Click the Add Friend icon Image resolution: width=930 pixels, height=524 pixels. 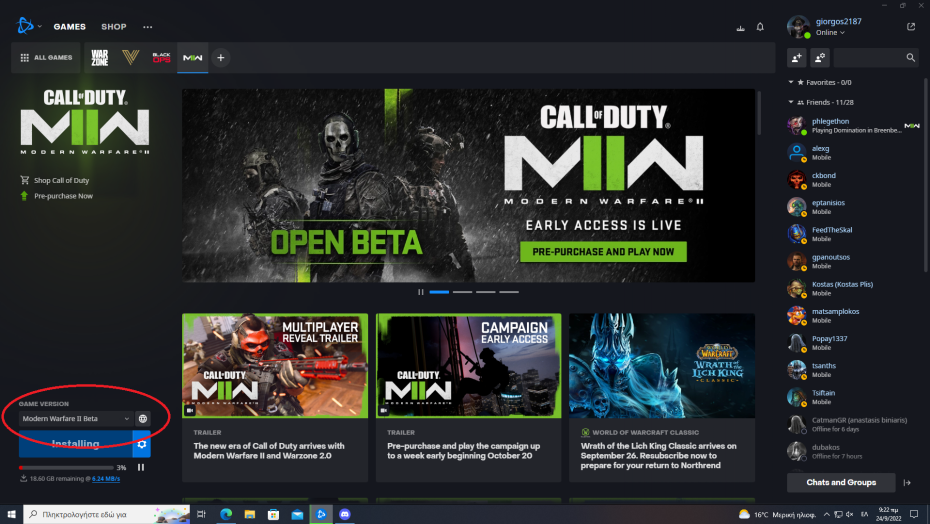[797, 58]
